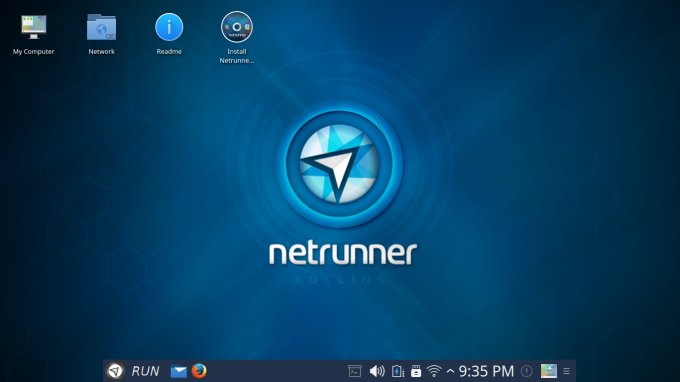Image resolution: width=680 pixels, height=382 pixels.
Task: Open the Wi-Fi network settings icon
Action: click(x=434, y=371)
